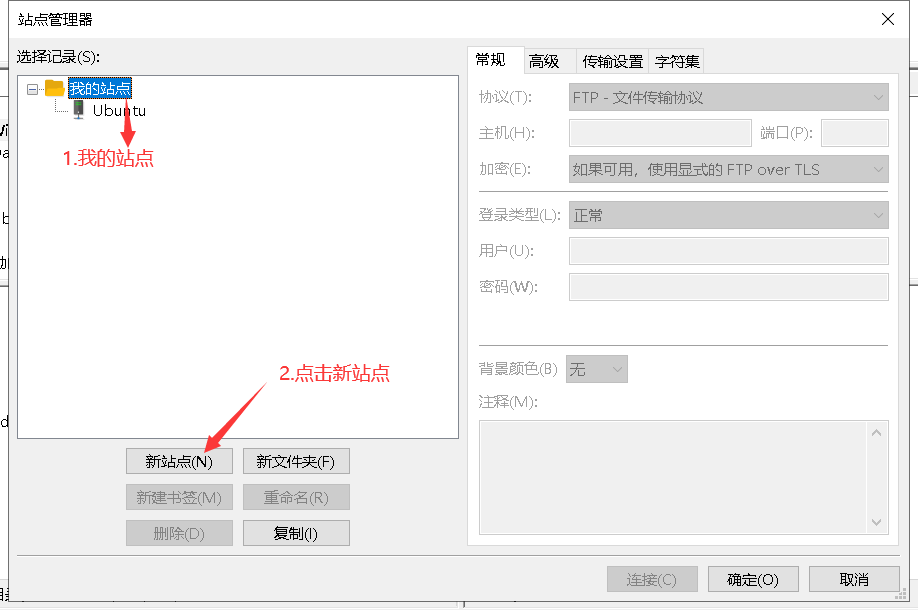Click the 主机 host input field
The width and height of the screenshot is (918, 610).
click(660, 133)
